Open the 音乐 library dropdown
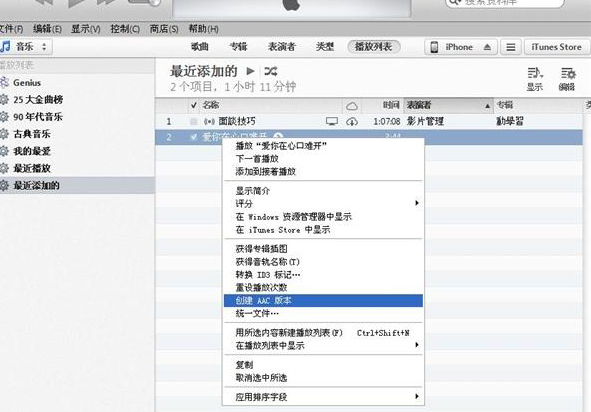The image size is (591, 412). coord(25,47)
